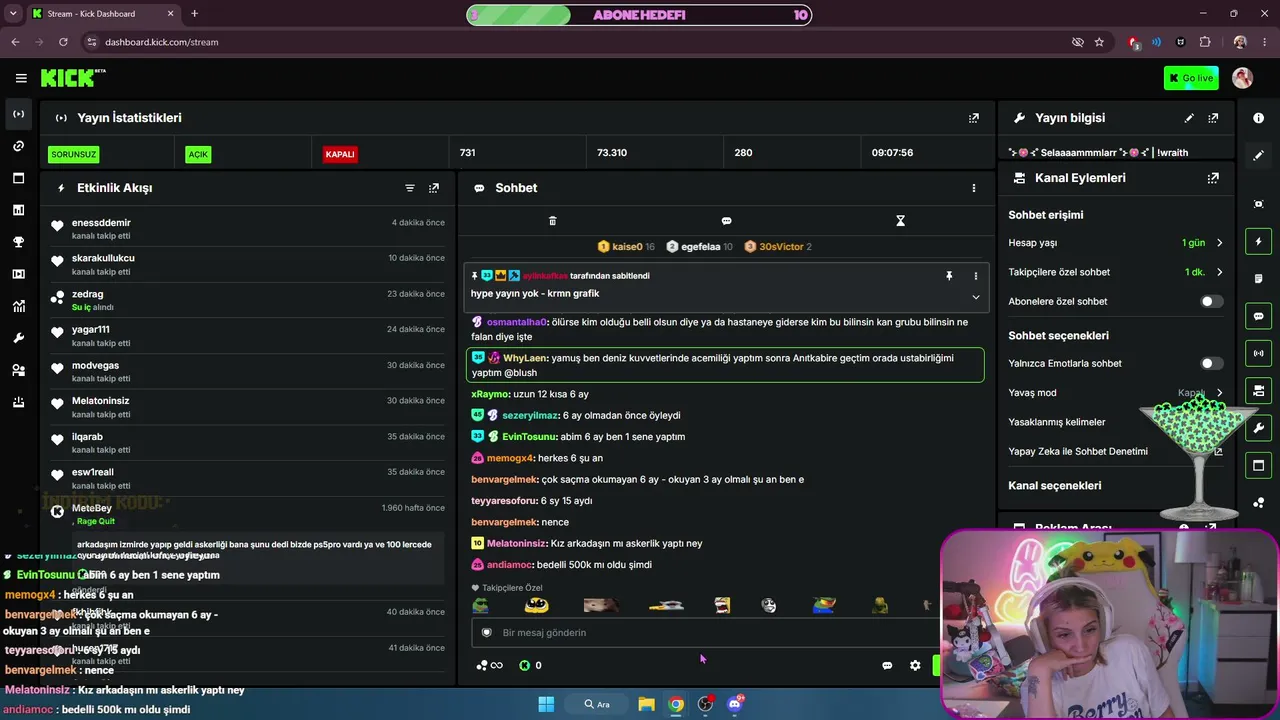Toggle Yalnızca Emotlarla sohbet switch
The image size is (1280, 720).
1211,363
